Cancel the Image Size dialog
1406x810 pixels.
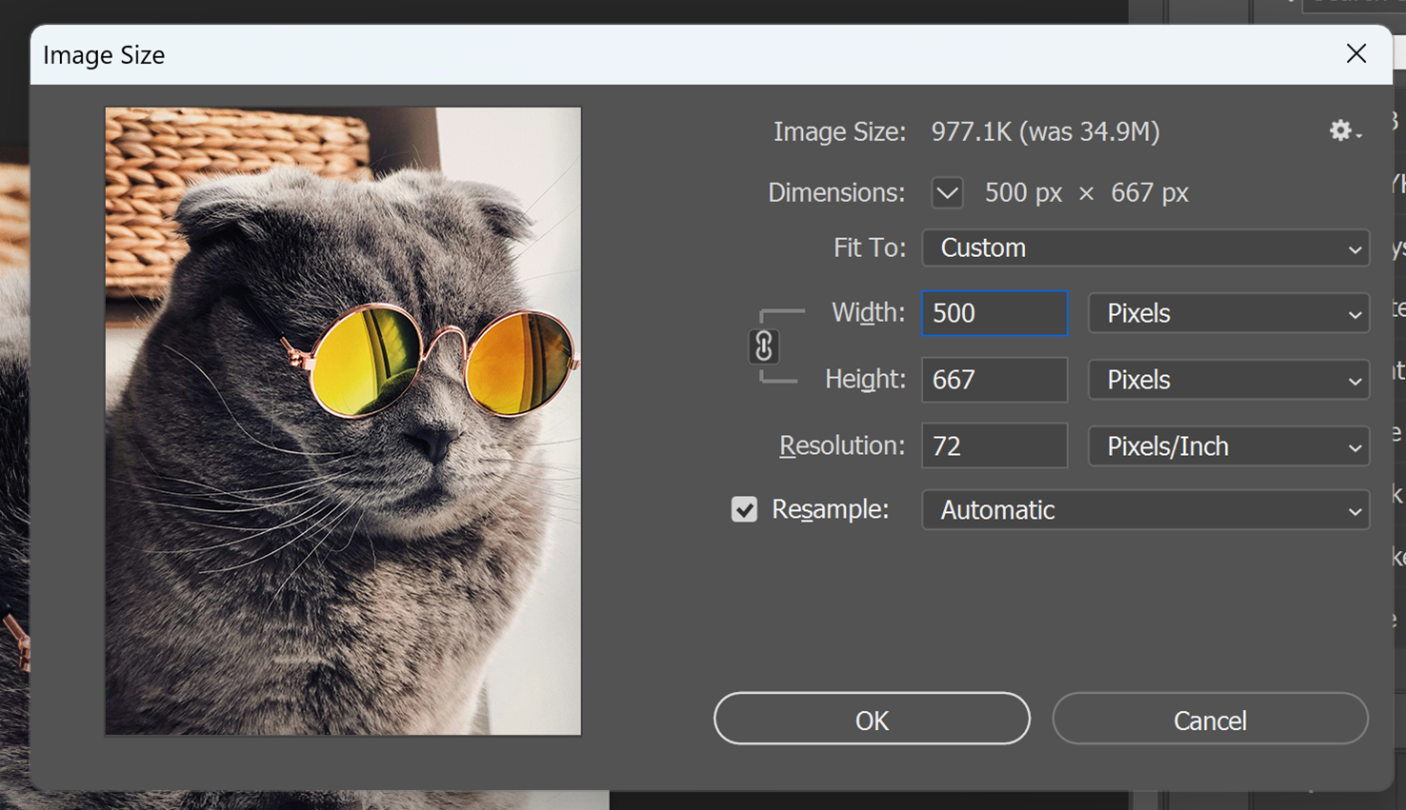click(x=1210, y=719)
